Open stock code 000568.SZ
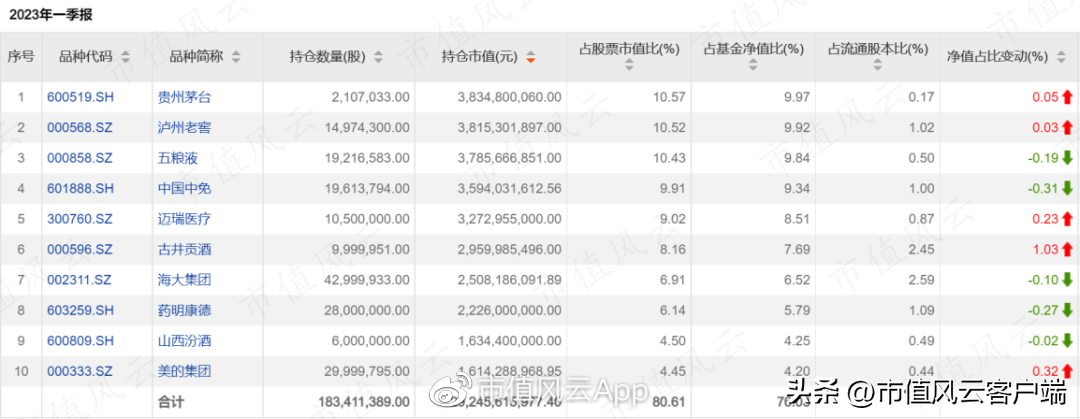Viewport: 1080px width, 419px height. 80,127
